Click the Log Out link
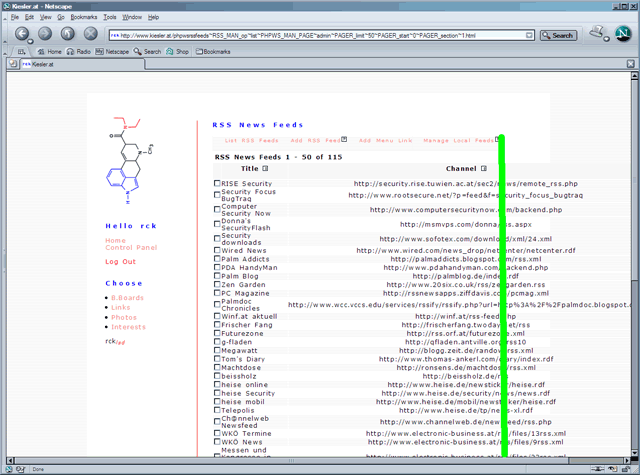Screen dimensions: 640x475 coord(120,262)
